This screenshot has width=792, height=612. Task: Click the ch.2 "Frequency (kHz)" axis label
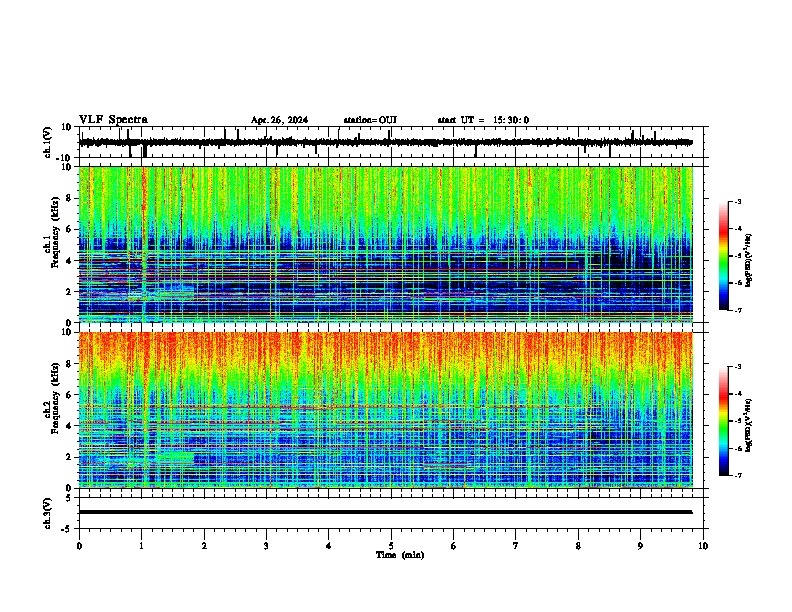click(x=55, y=398)
